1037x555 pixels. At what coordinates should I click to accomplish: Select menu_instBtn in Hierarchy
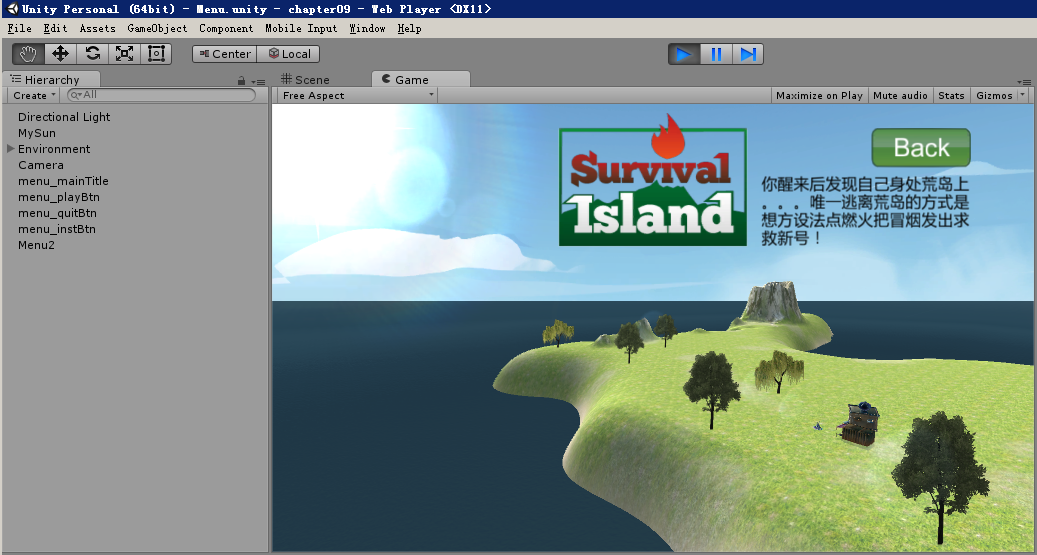tap(57, 229)
